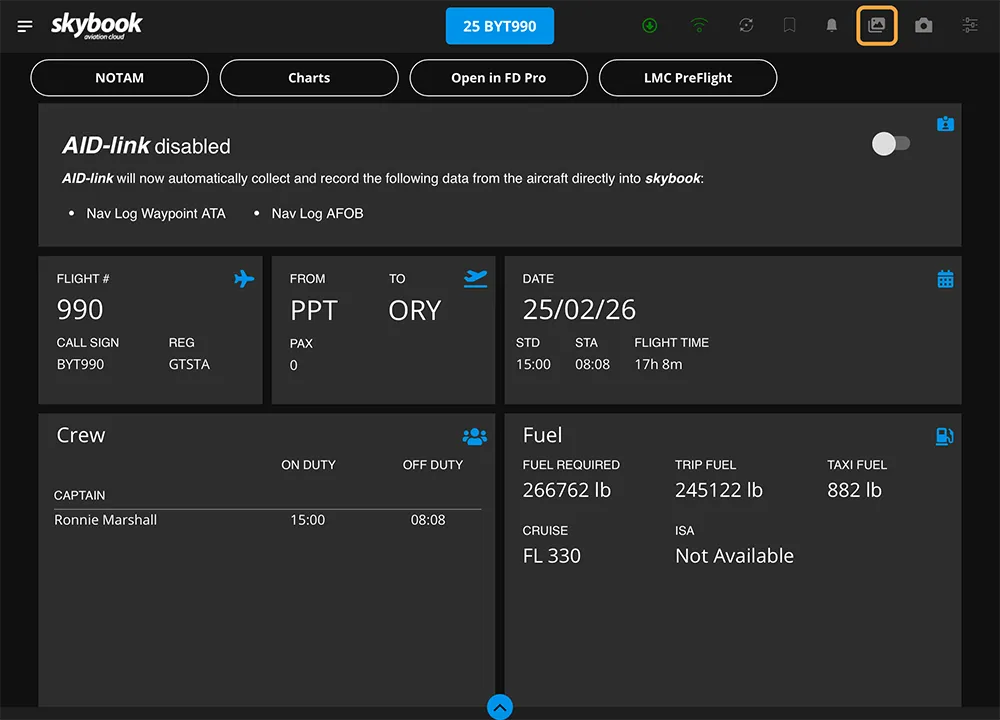Viewport: 1000px width, 720px height.
Task: Open the settings sliders icon
Action: click(x=970, y=26)
